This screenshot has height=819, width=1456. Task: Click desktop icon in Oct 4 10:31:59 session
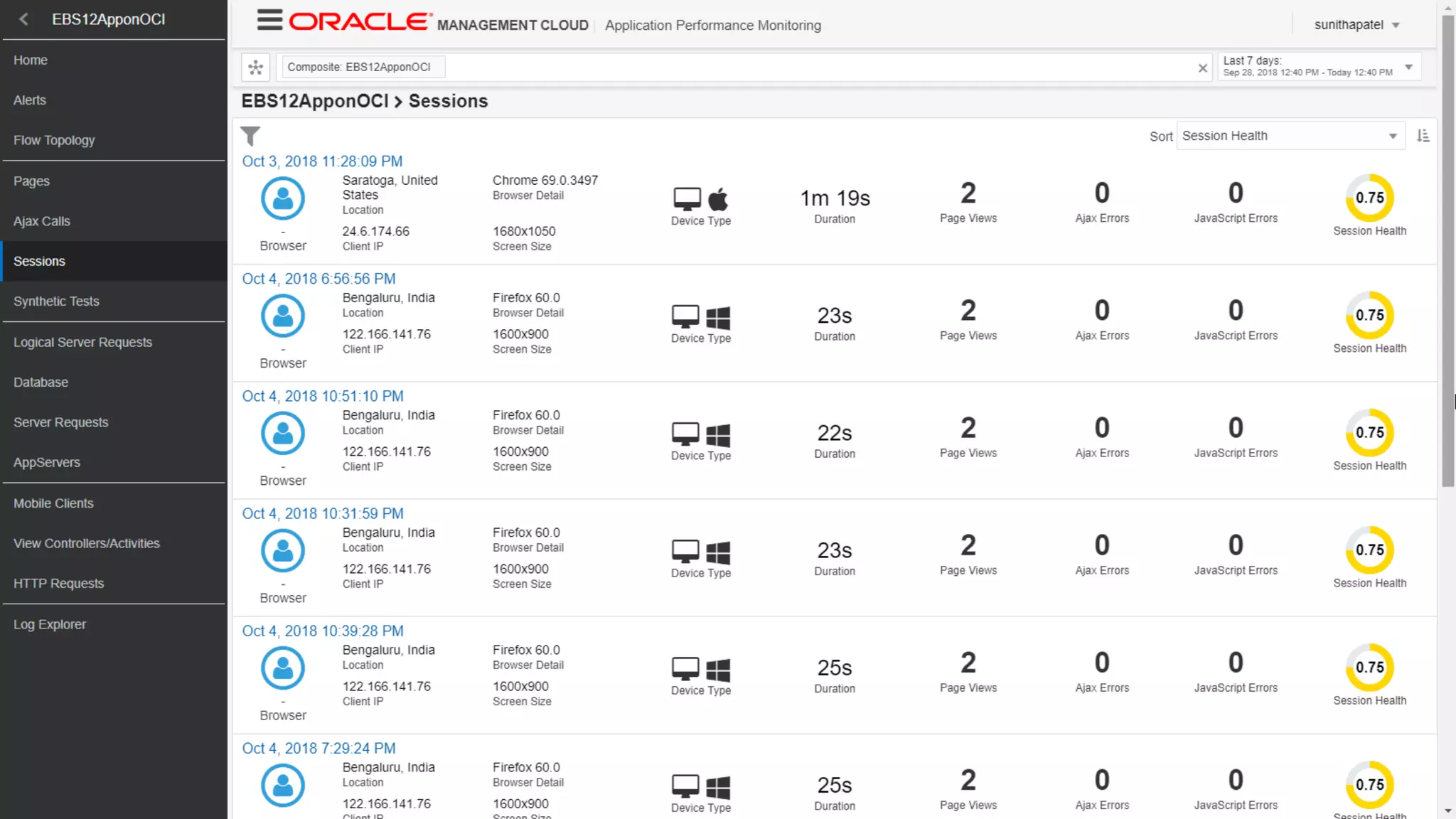click(686, 551)
